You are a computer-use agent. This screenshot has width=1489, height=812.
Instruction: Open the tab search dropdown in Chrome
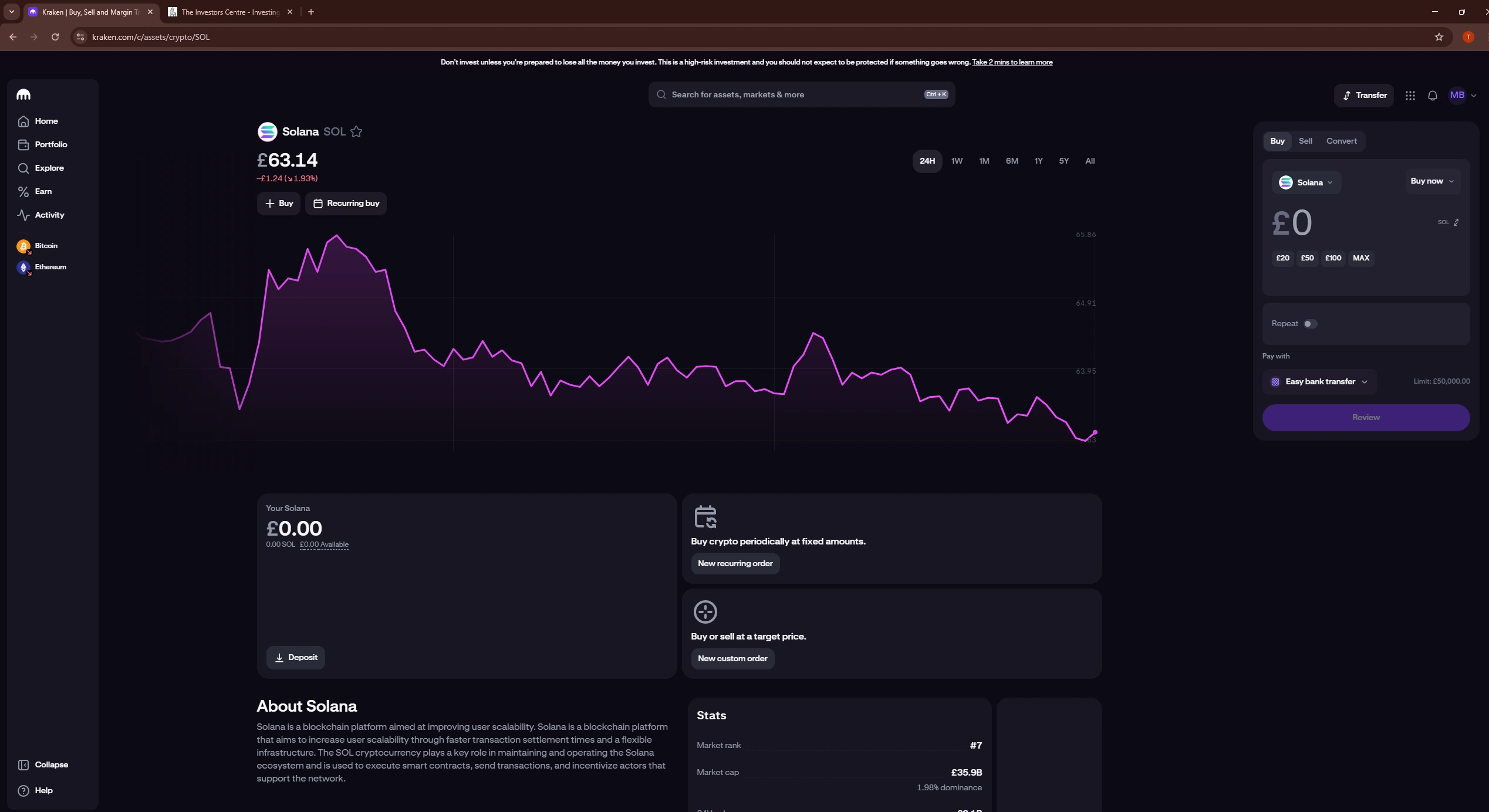tap(11, 12)
